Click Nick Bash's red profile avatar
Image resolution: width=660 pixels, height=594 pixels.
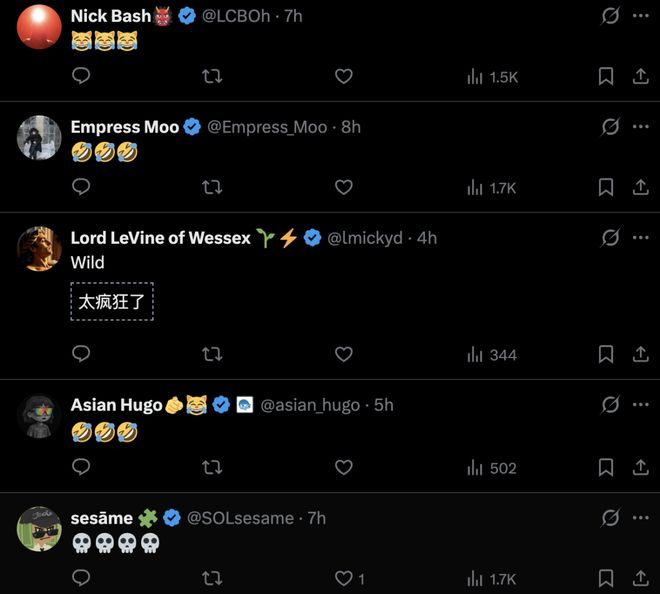pos(39,26)
